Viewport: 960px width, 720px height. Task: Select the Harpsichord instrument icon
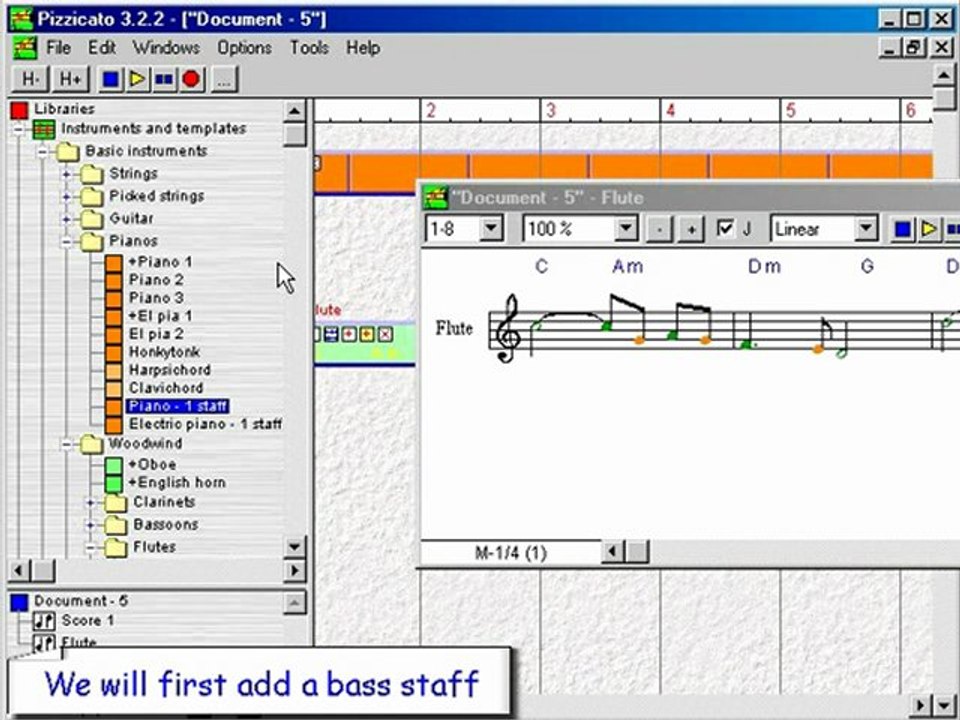click(x=113, y=371)
